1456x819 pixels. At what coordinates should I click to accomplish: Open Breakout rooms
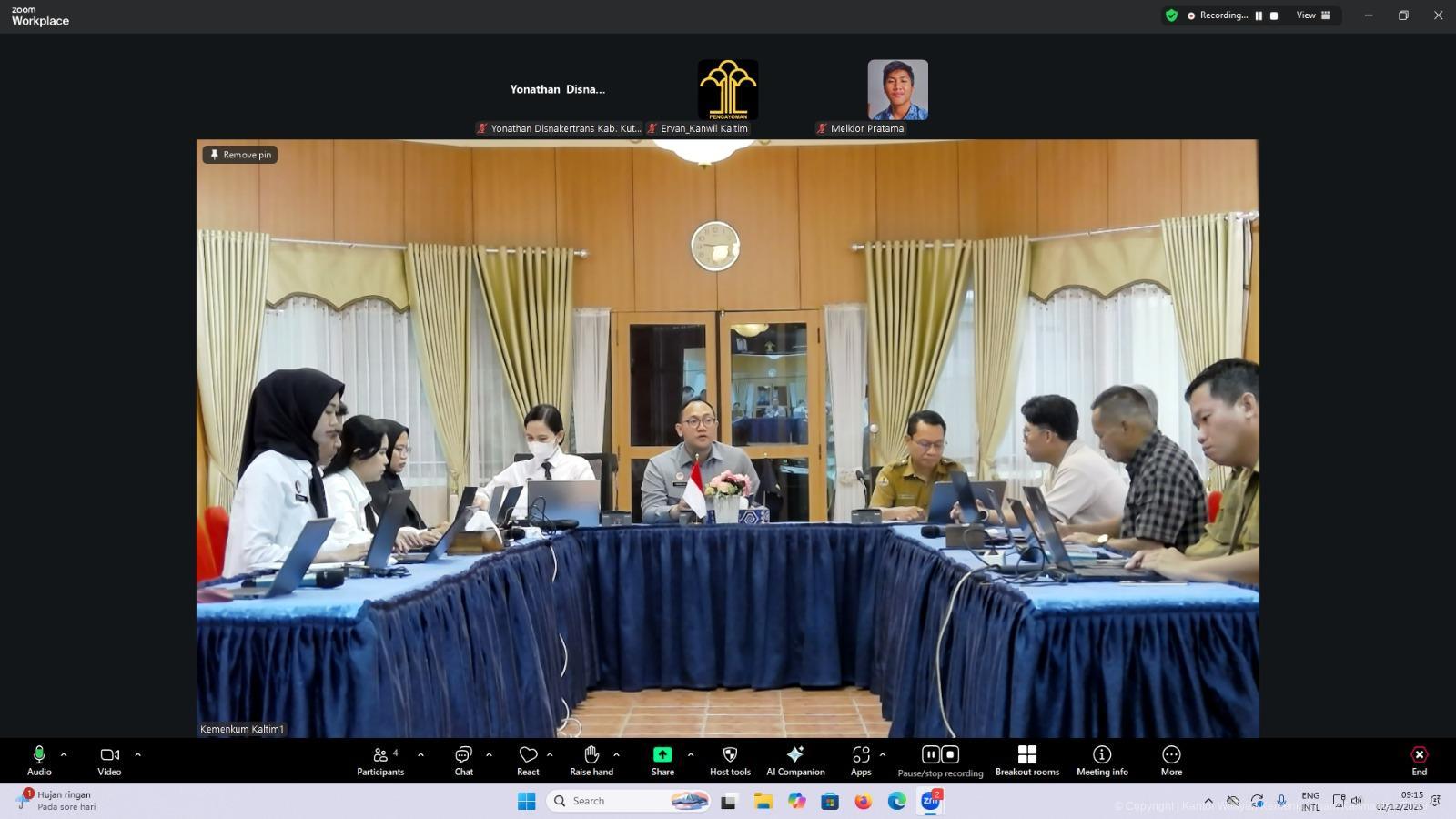pos(1026,760)
